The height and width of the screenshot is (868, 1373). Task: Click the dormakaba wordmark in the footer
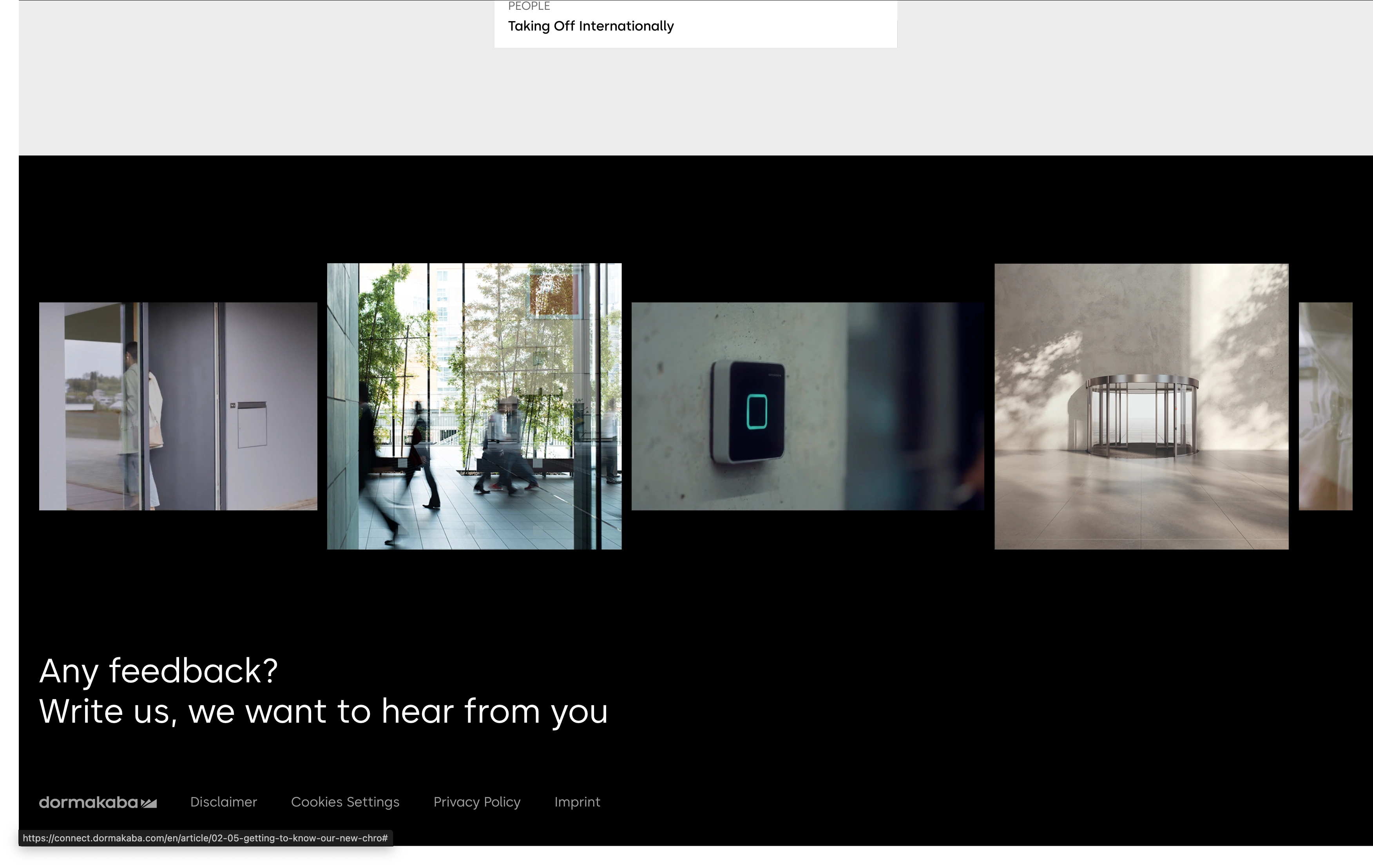coord(88,803)
